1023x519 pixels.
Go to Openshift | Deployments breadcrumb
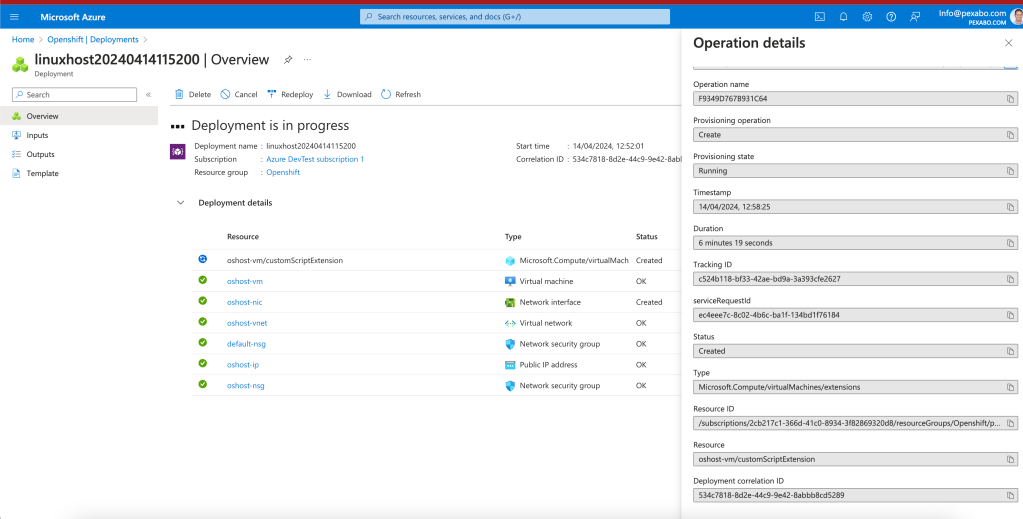point(93,39)
